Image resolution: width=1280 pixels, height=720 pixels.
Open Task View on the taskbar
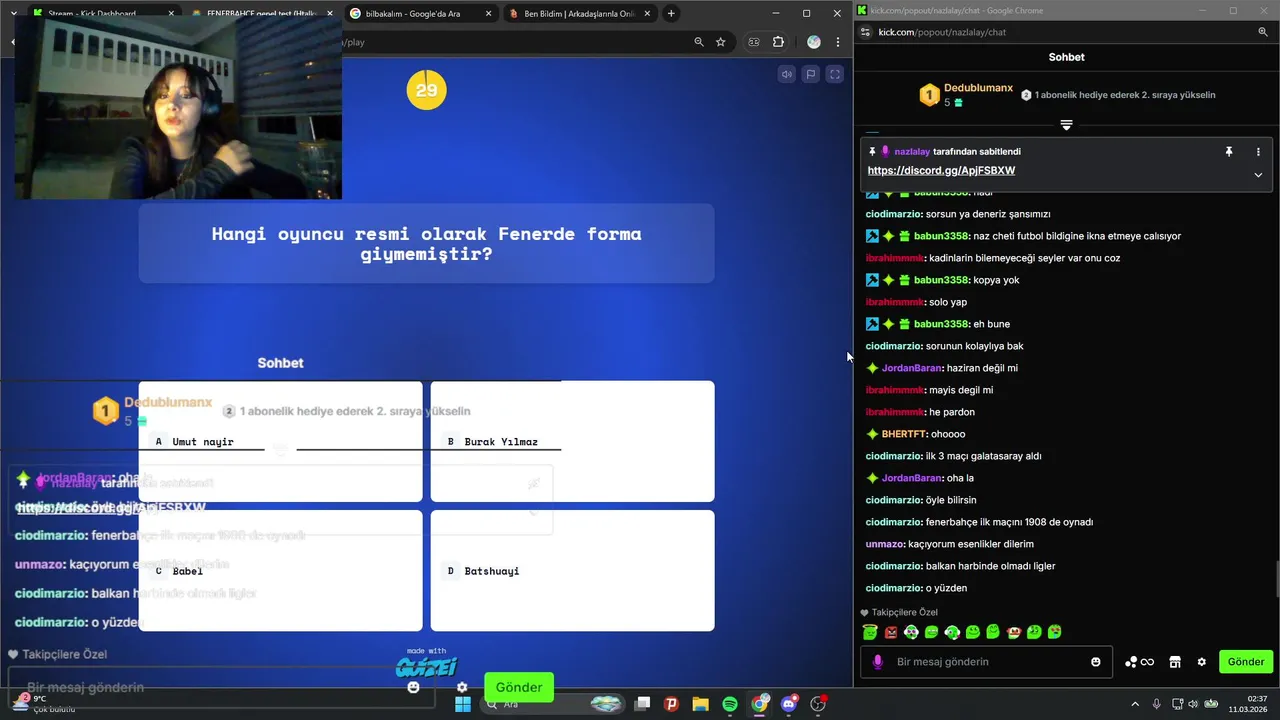coord(643,704)
